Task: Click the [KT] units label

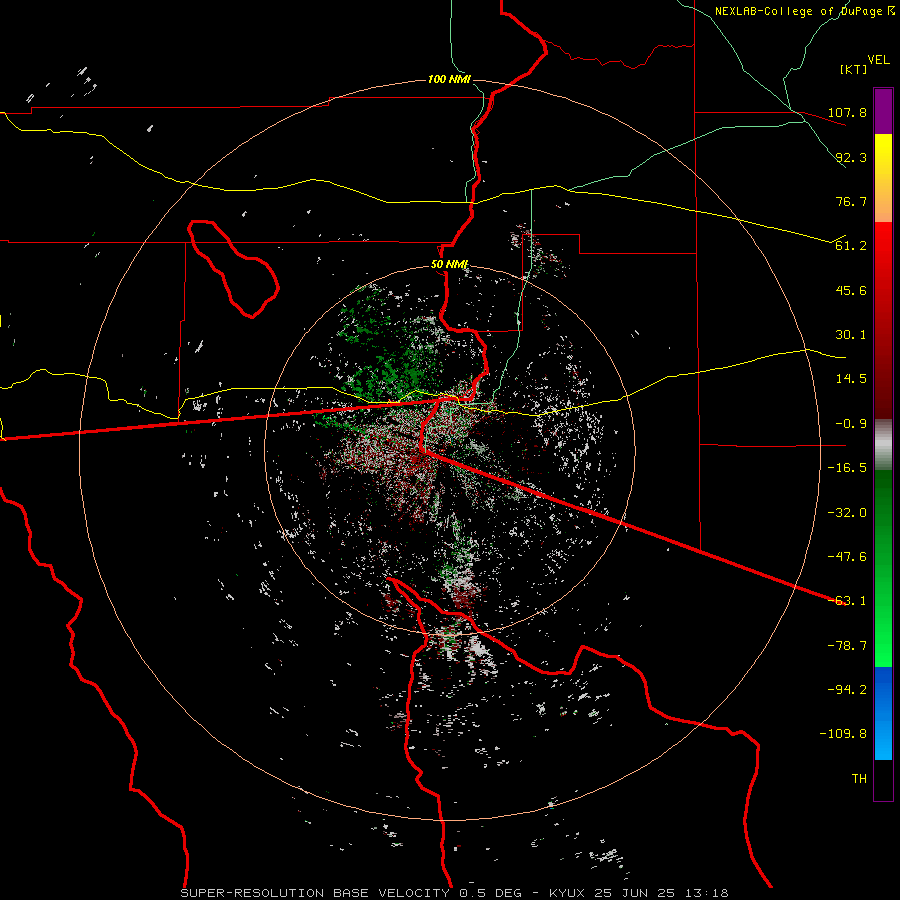Action: [854, 69]
